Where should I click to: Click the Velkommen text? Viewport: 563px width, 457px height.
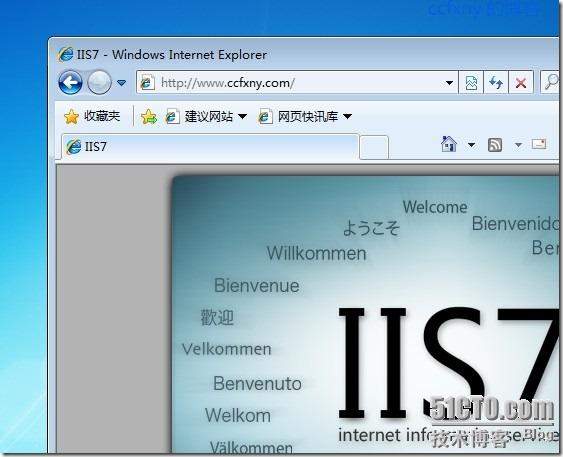(x=227, y=349)
